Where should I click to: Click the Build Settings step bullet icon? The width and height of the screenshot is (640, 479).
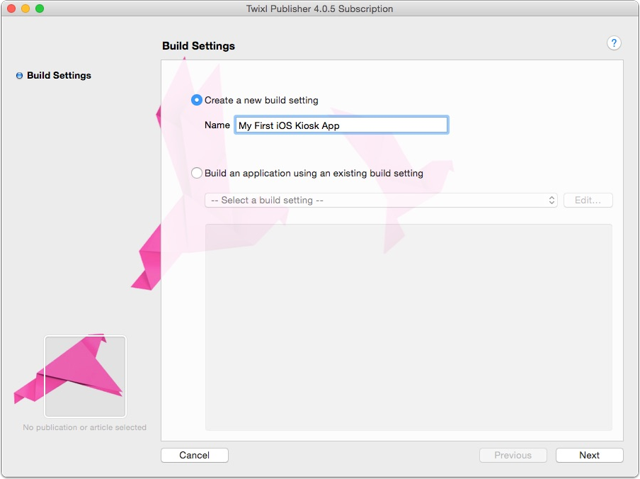(19, 75)
